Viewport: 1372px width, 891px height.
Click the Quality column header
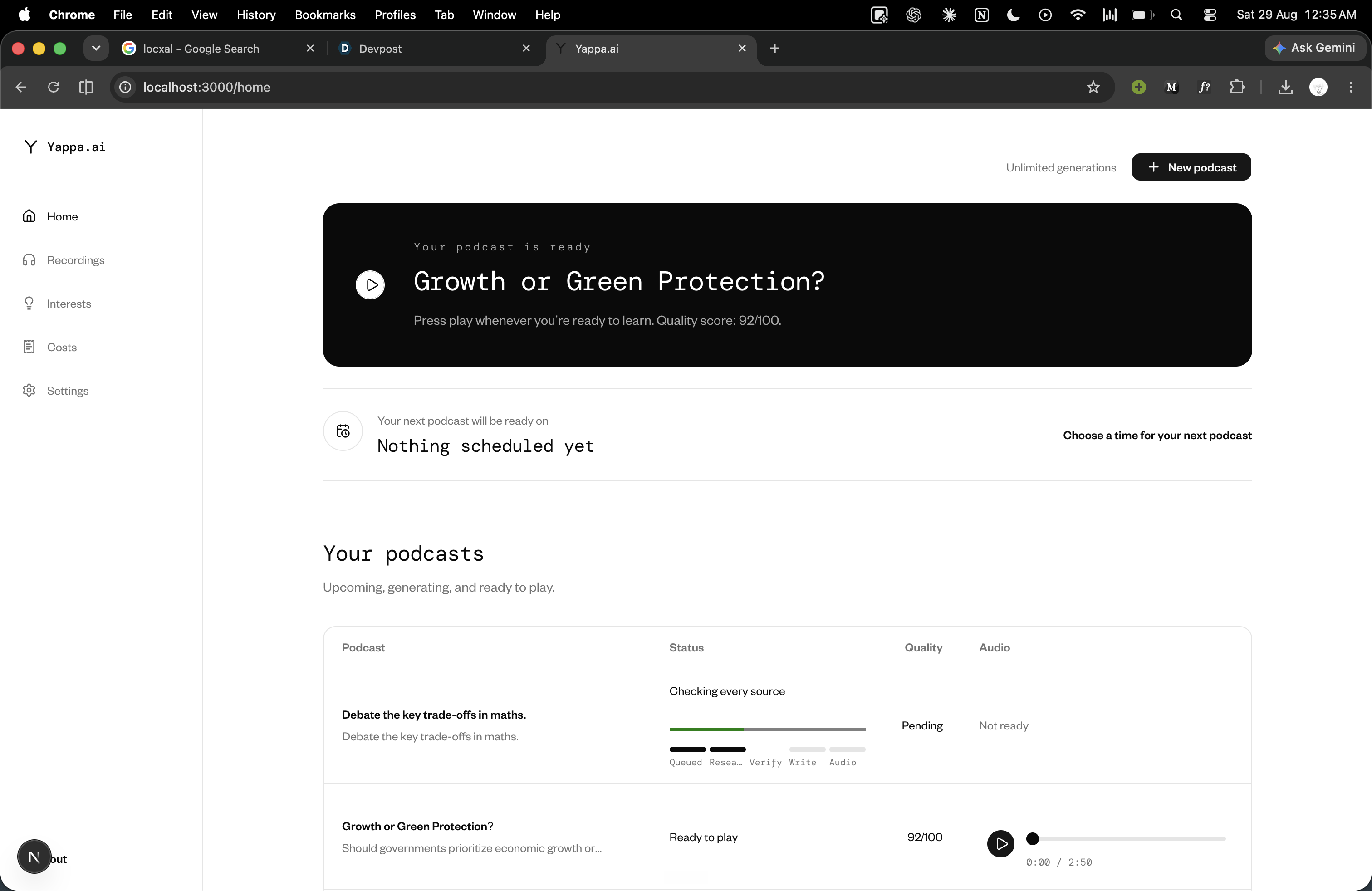tap(923, 647)
